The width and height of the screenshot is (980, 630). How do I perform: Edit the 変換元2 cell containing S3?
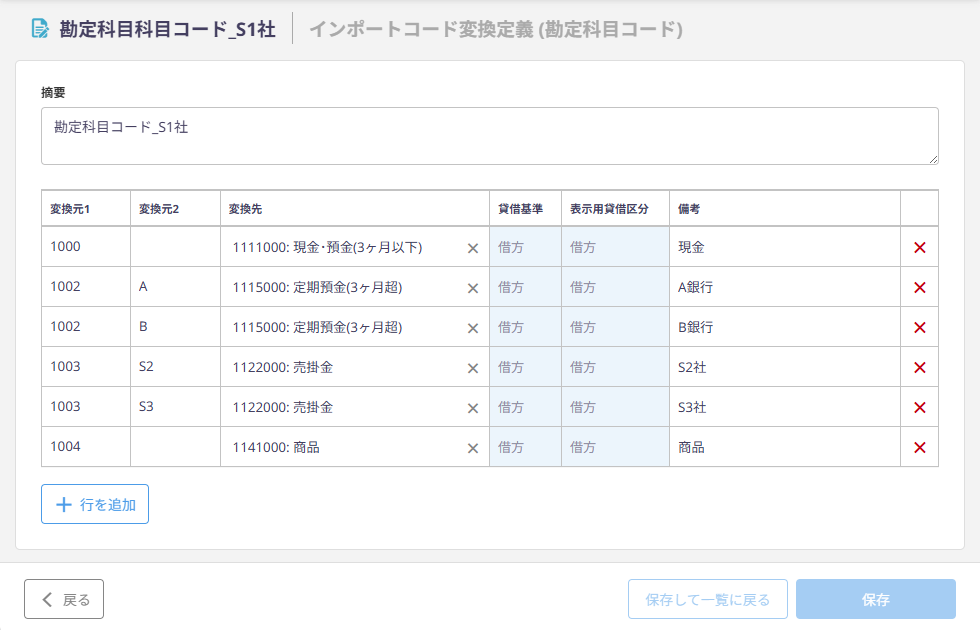pyautogui.click(x=176, y=407)
